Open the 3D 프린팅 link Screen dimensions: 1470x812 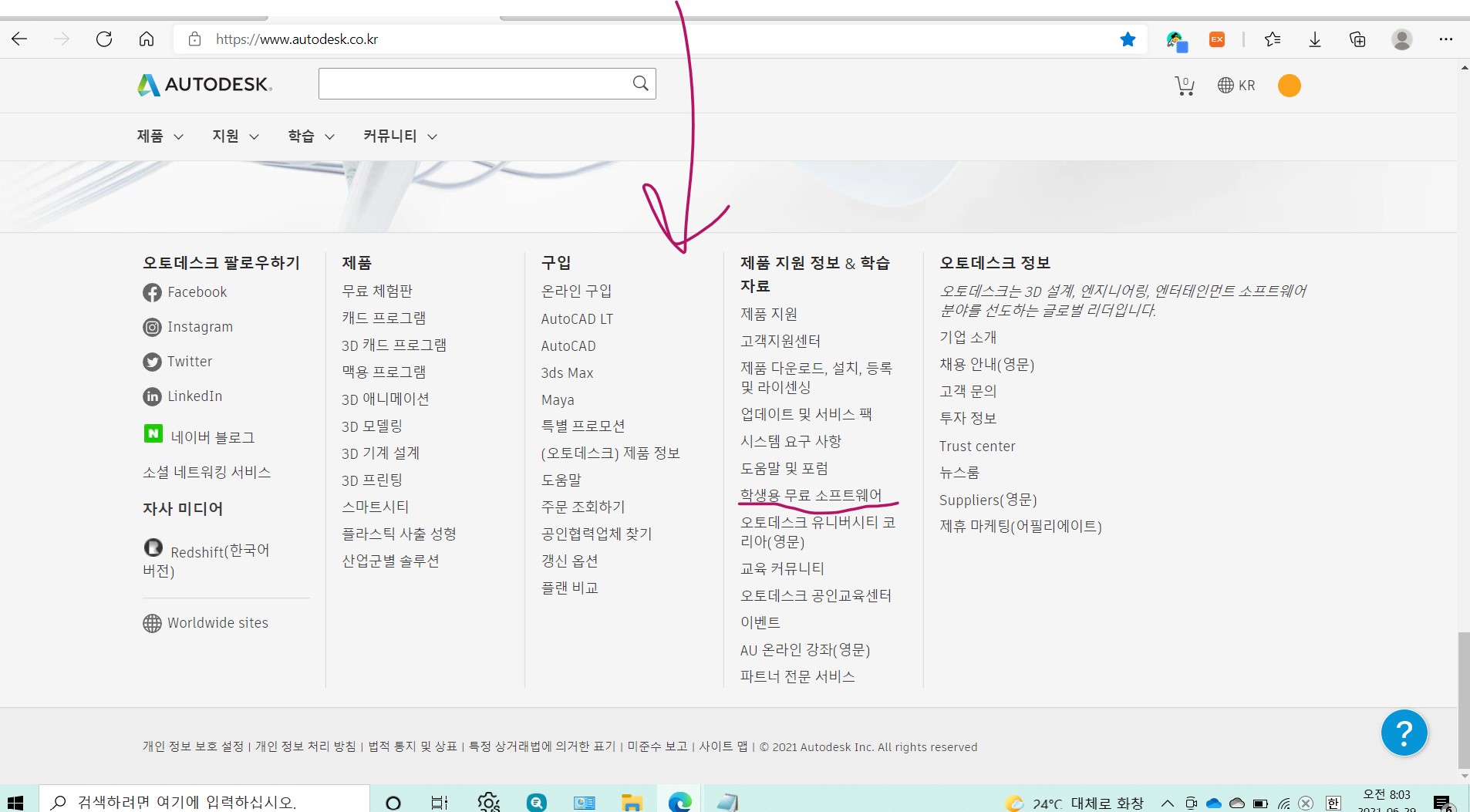tap(373, 480)
